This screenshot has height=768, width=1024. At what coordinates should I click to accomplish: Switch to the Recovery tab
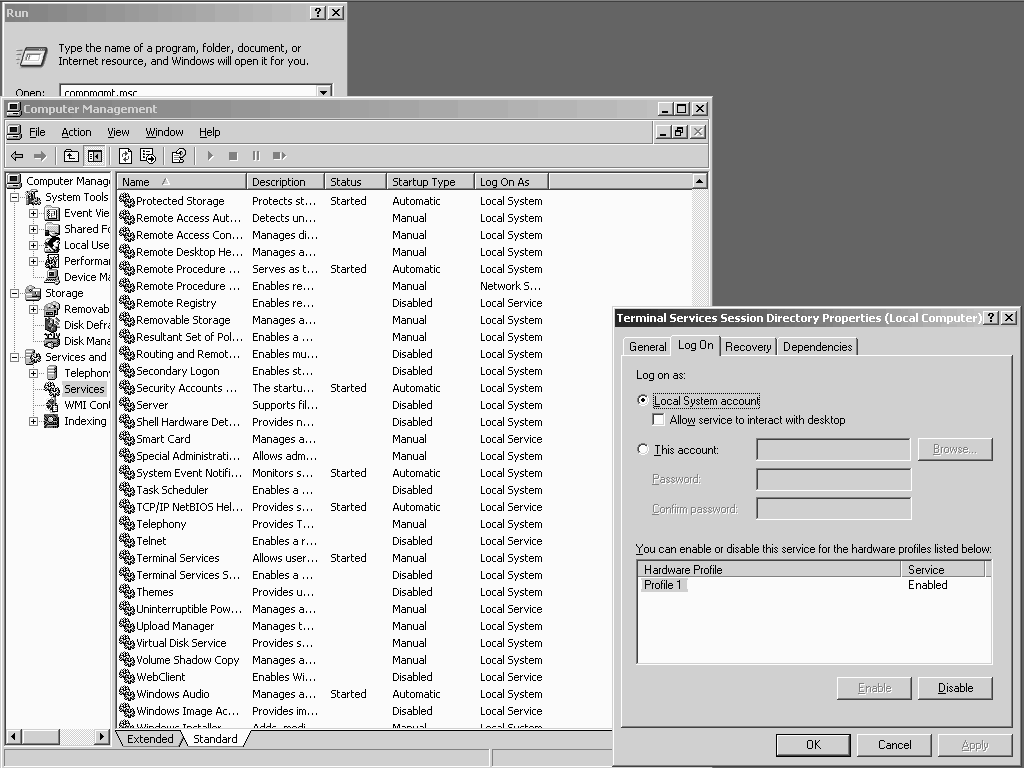pos(748,347)
